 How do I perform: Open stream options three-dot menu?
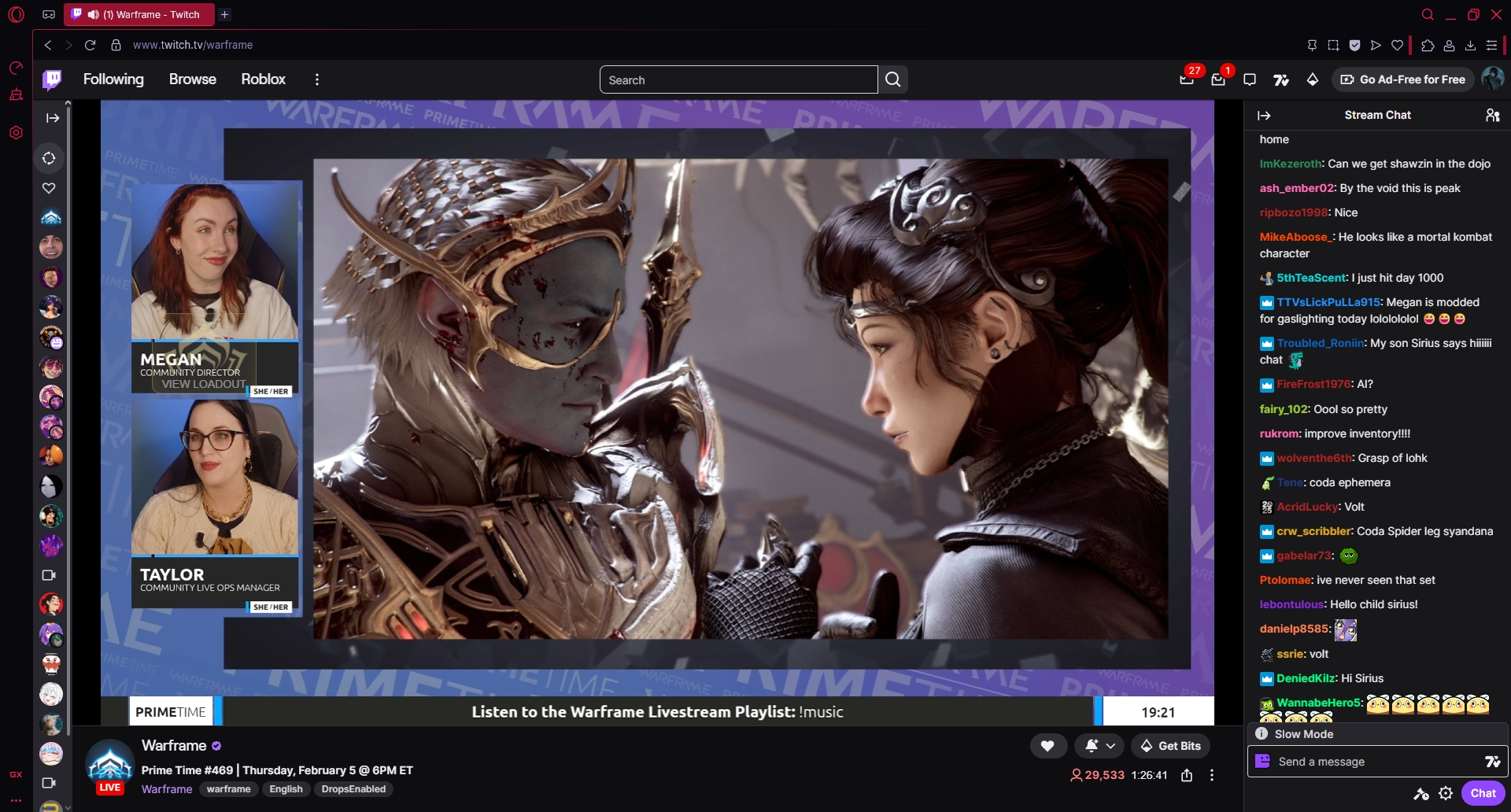(1212, 775)
